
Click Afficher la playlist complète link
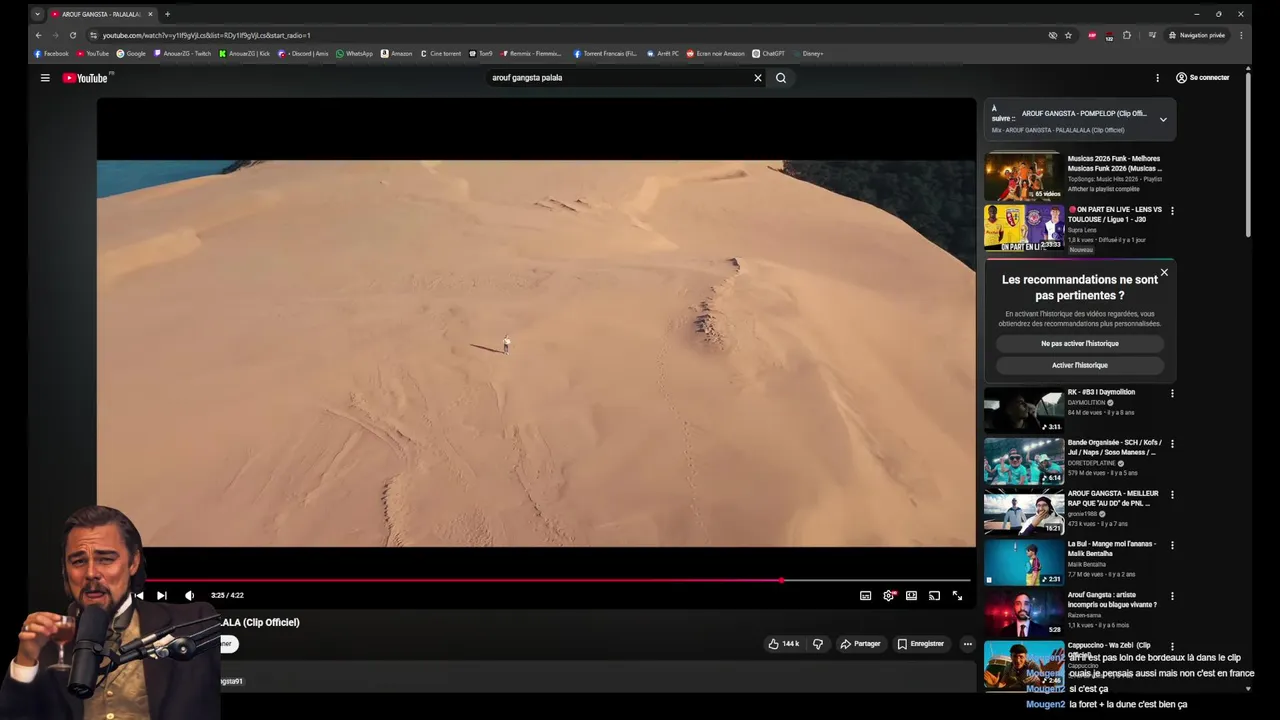point(1103,189)
